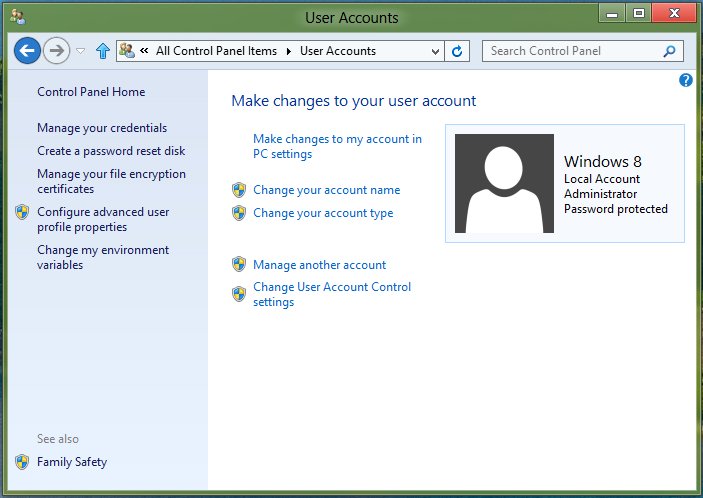Open Manage your file encryption certificates
The height and width of the screenshot is (498, 703).
tap(111, 181)
